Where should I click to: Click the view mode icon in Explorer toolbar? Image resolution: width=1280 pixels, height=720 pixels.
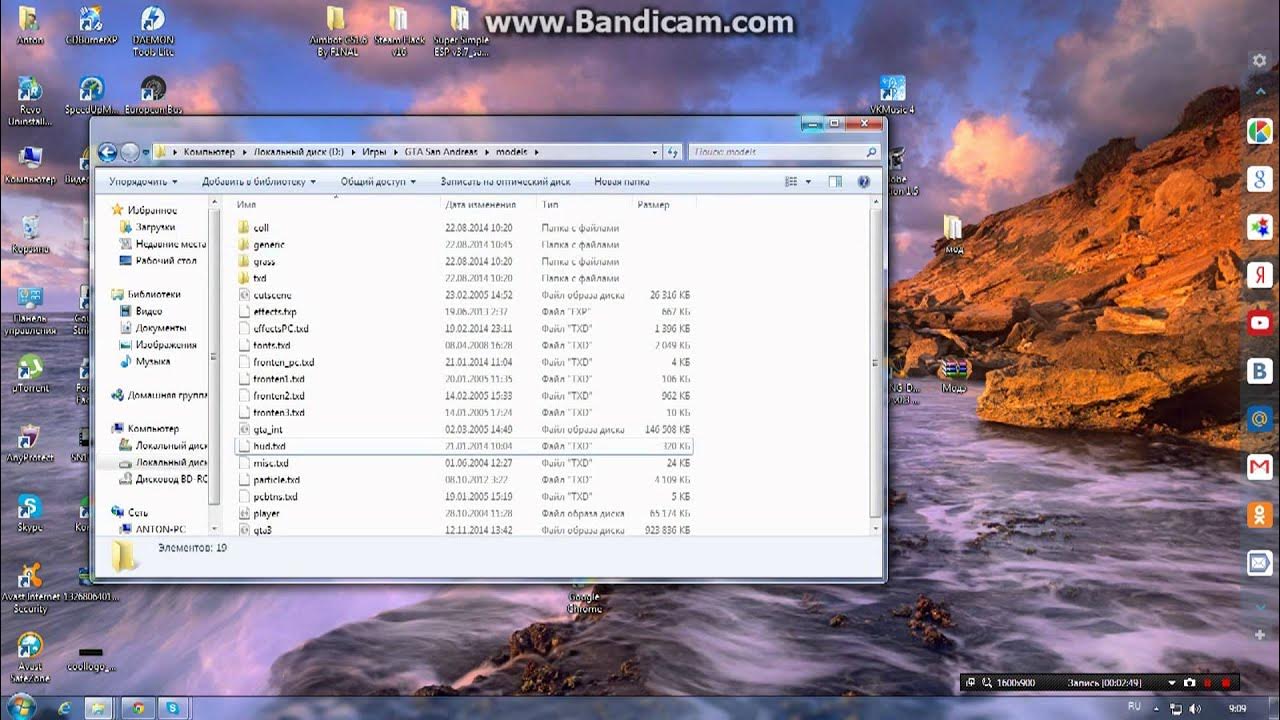click(792, 182)
